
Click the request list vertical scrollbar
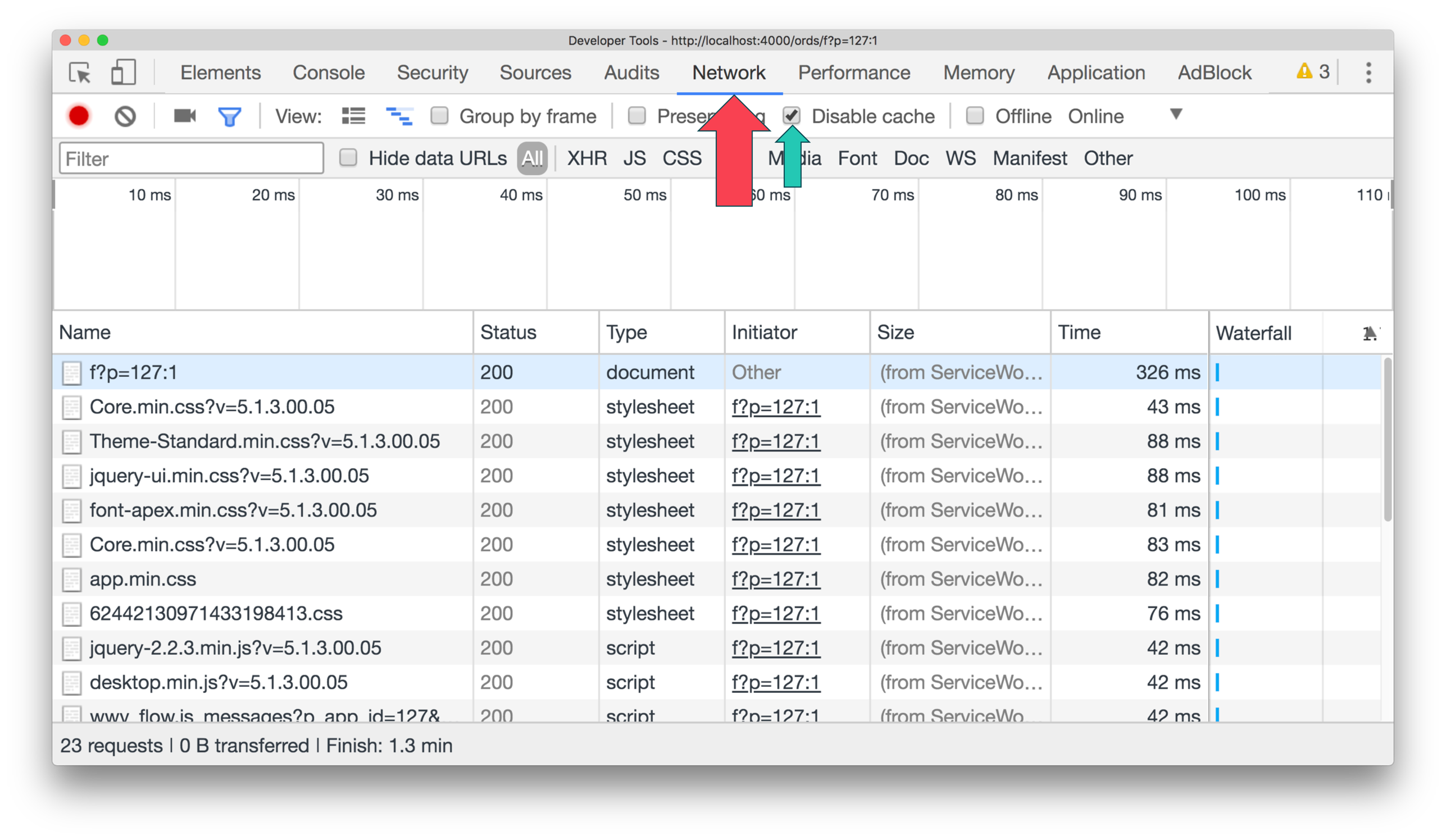coord(1387,440)
